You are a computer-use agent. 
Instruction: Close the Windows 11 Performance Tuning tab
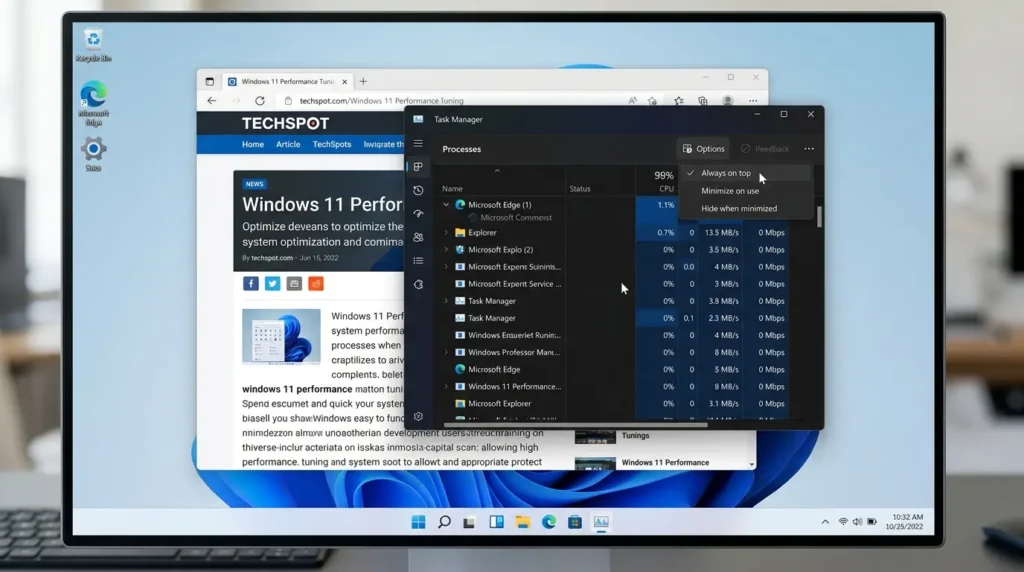(344, 82)
